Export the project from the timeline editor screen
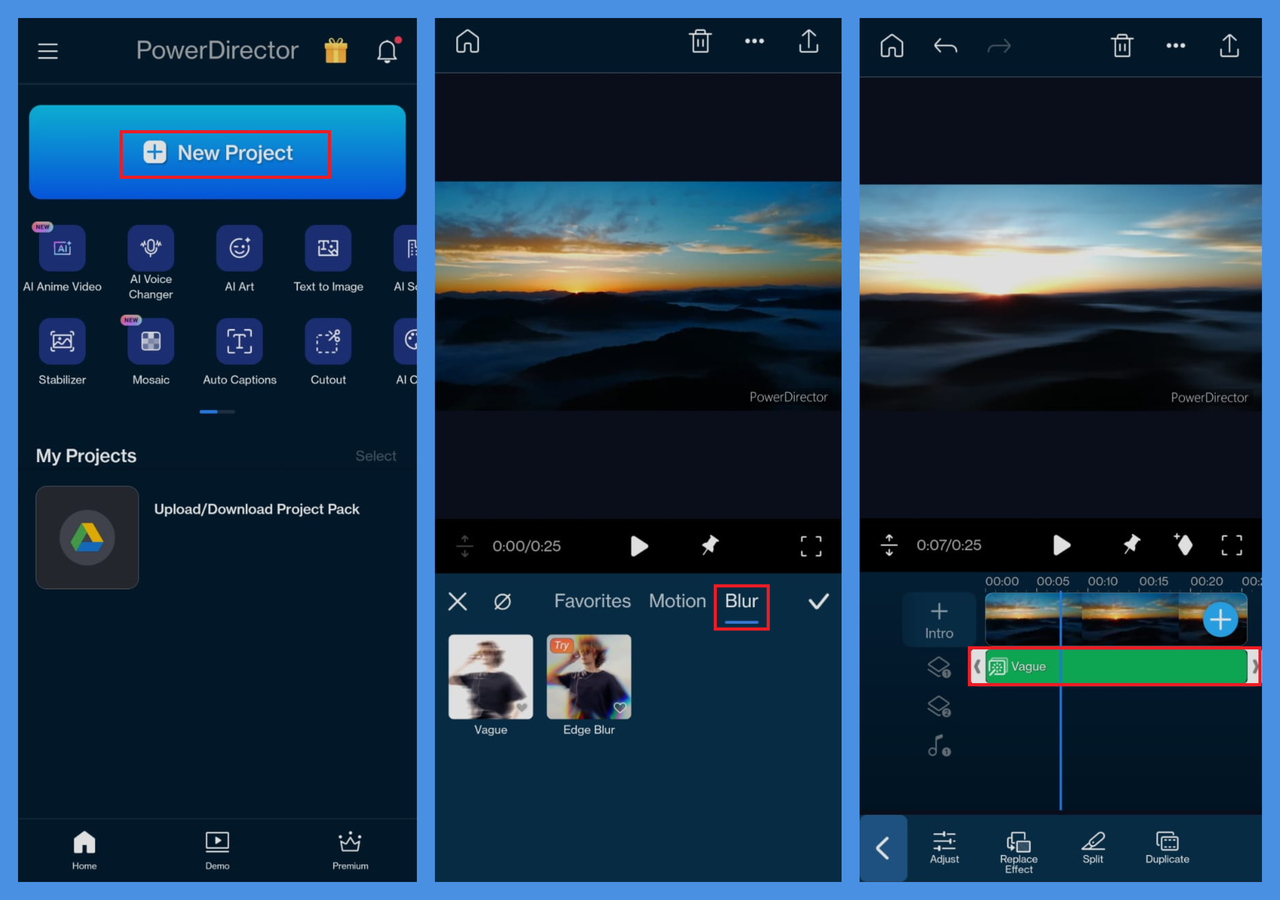1280x900 pixels. (x=1229, y=46)
